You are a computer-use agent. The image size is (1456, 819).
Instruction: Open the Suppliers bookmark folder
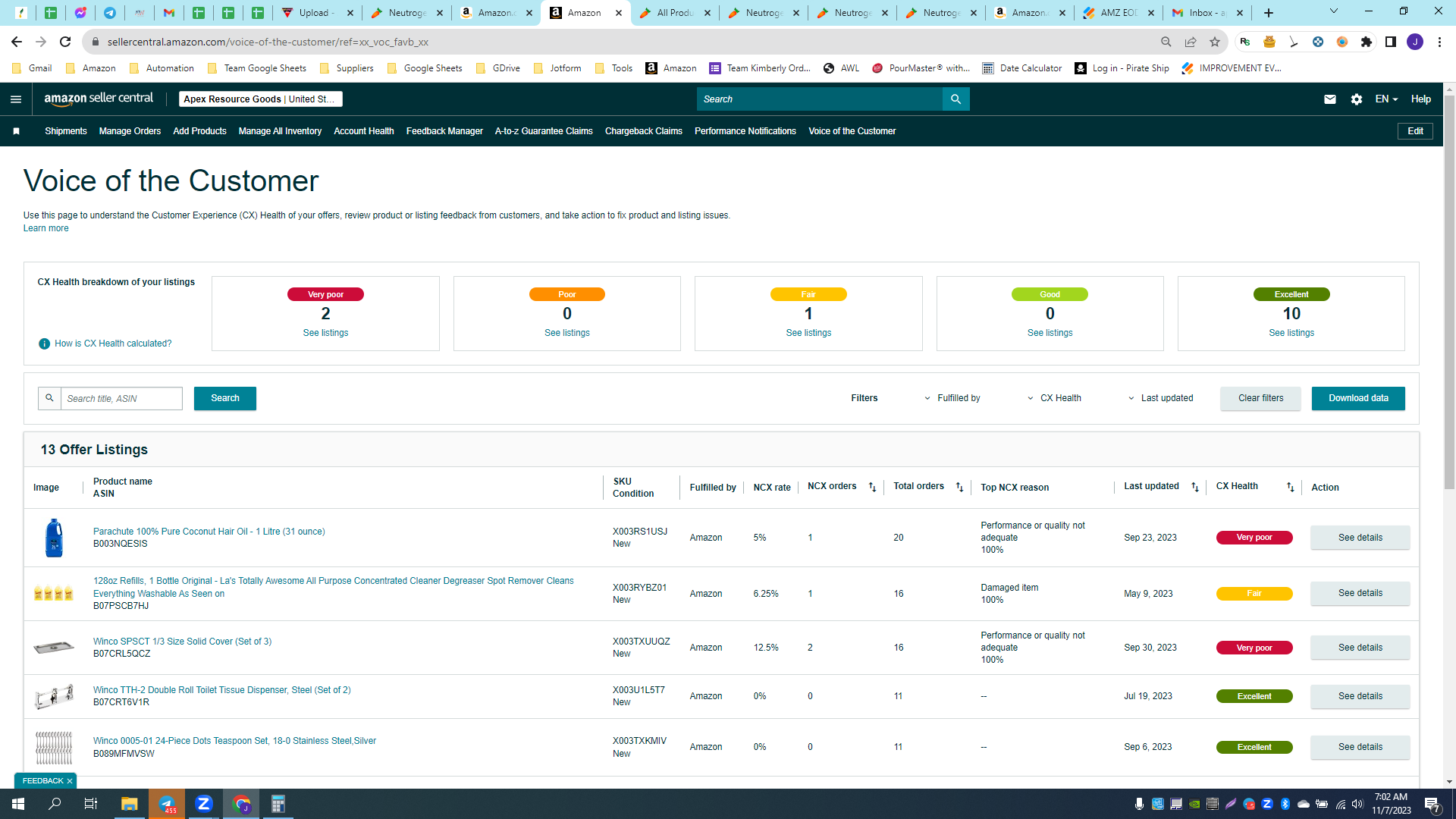click(347, 68)
